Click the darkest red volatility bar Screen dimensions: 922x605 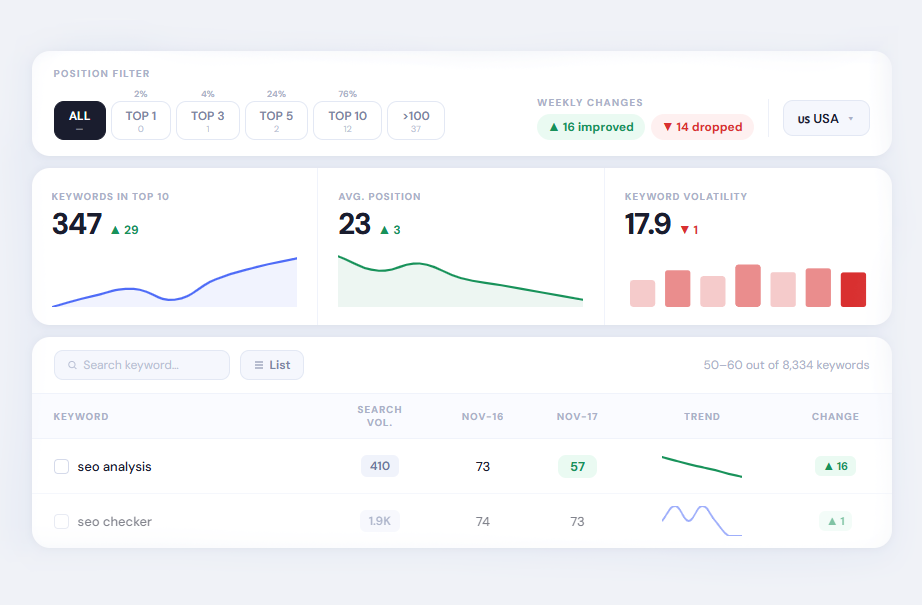[x=853, y=289]
